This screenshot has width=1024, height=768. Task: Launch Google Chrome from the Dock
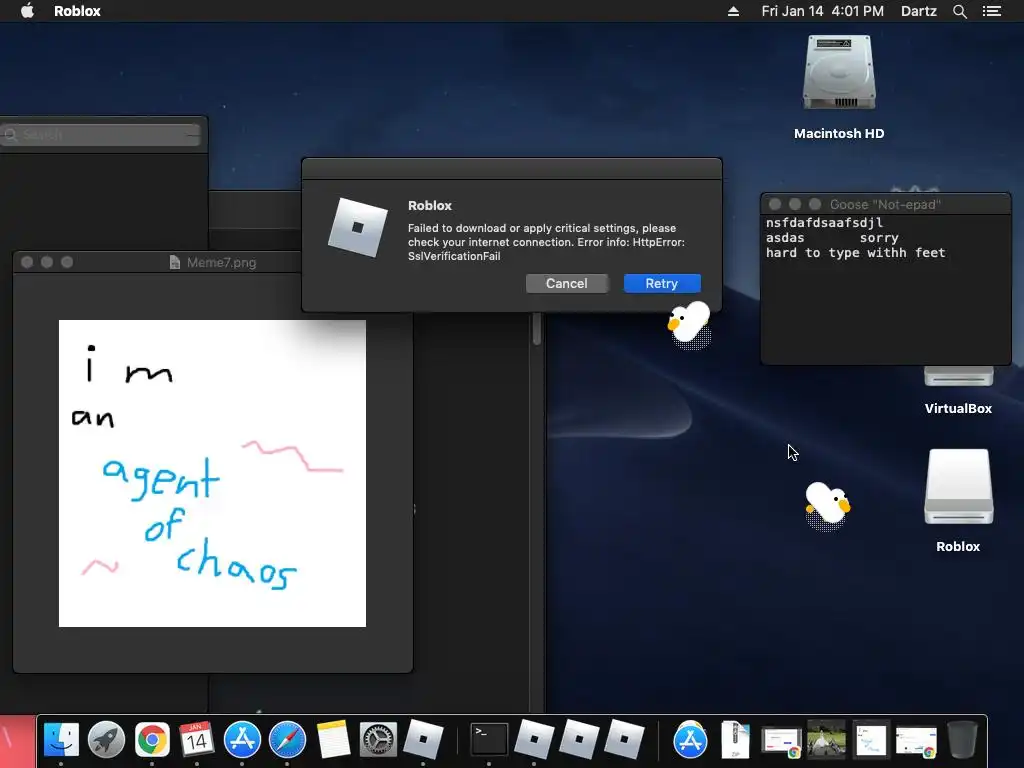pos(152,739)
